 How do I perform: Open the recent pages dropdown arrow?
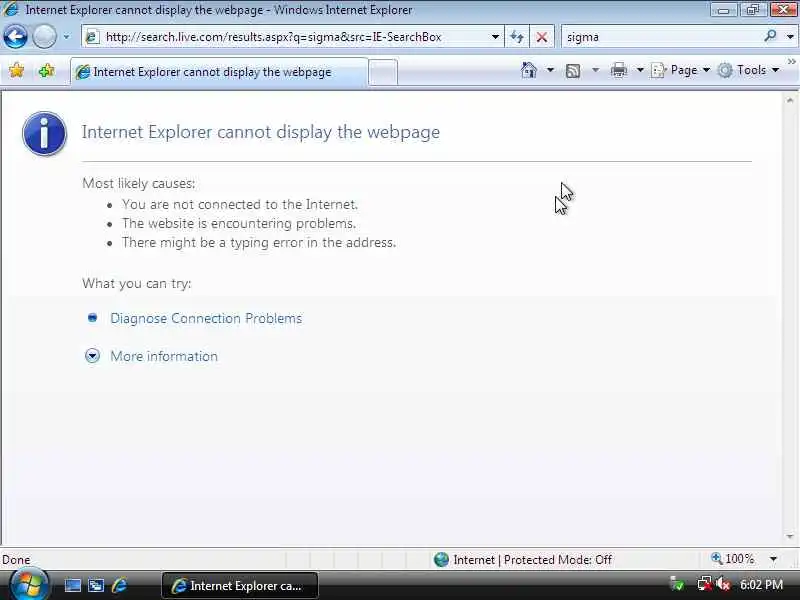(x=66, y=37)
